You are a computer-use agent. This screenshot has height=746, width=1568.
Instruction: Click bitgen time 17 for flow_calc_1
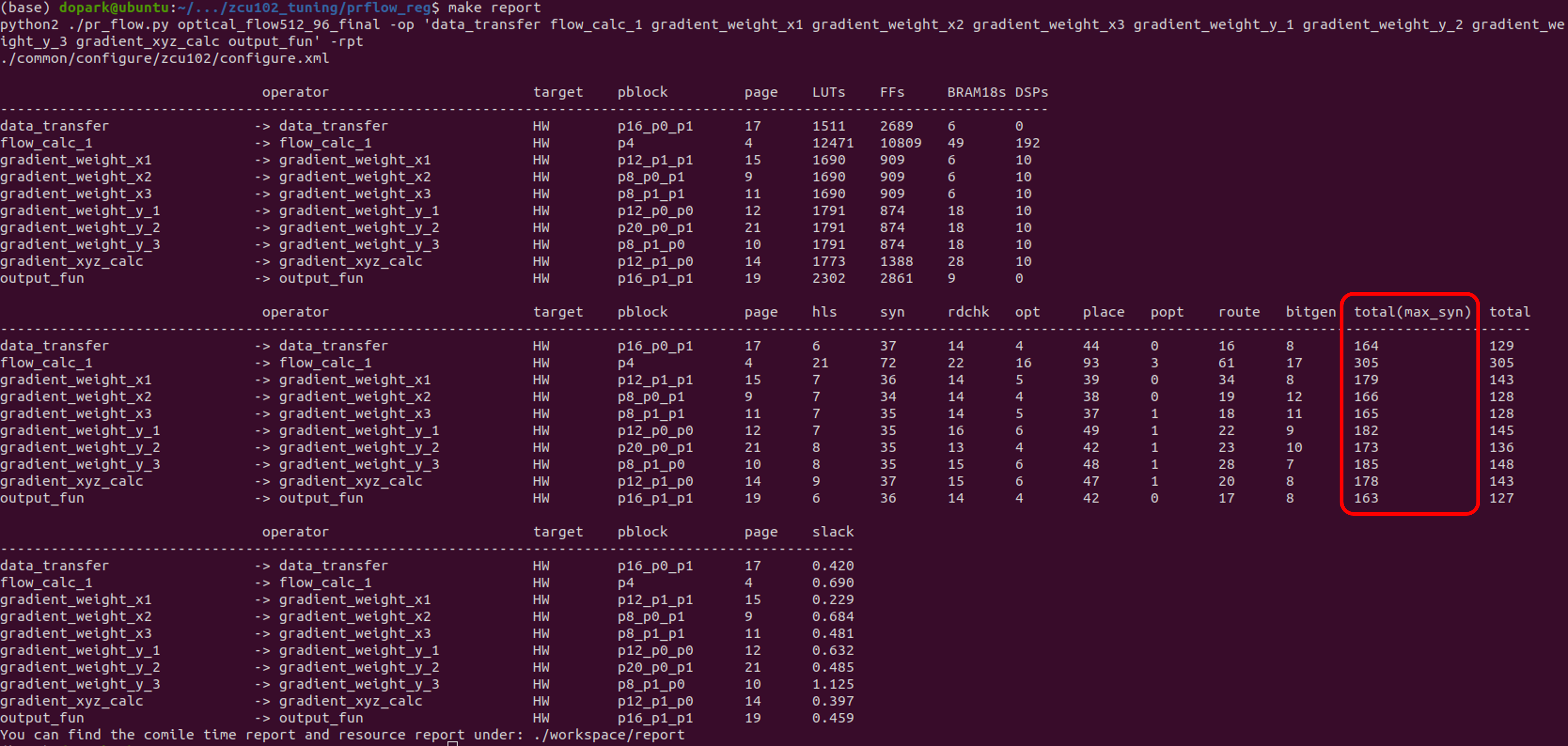(x=1294, y=363)
